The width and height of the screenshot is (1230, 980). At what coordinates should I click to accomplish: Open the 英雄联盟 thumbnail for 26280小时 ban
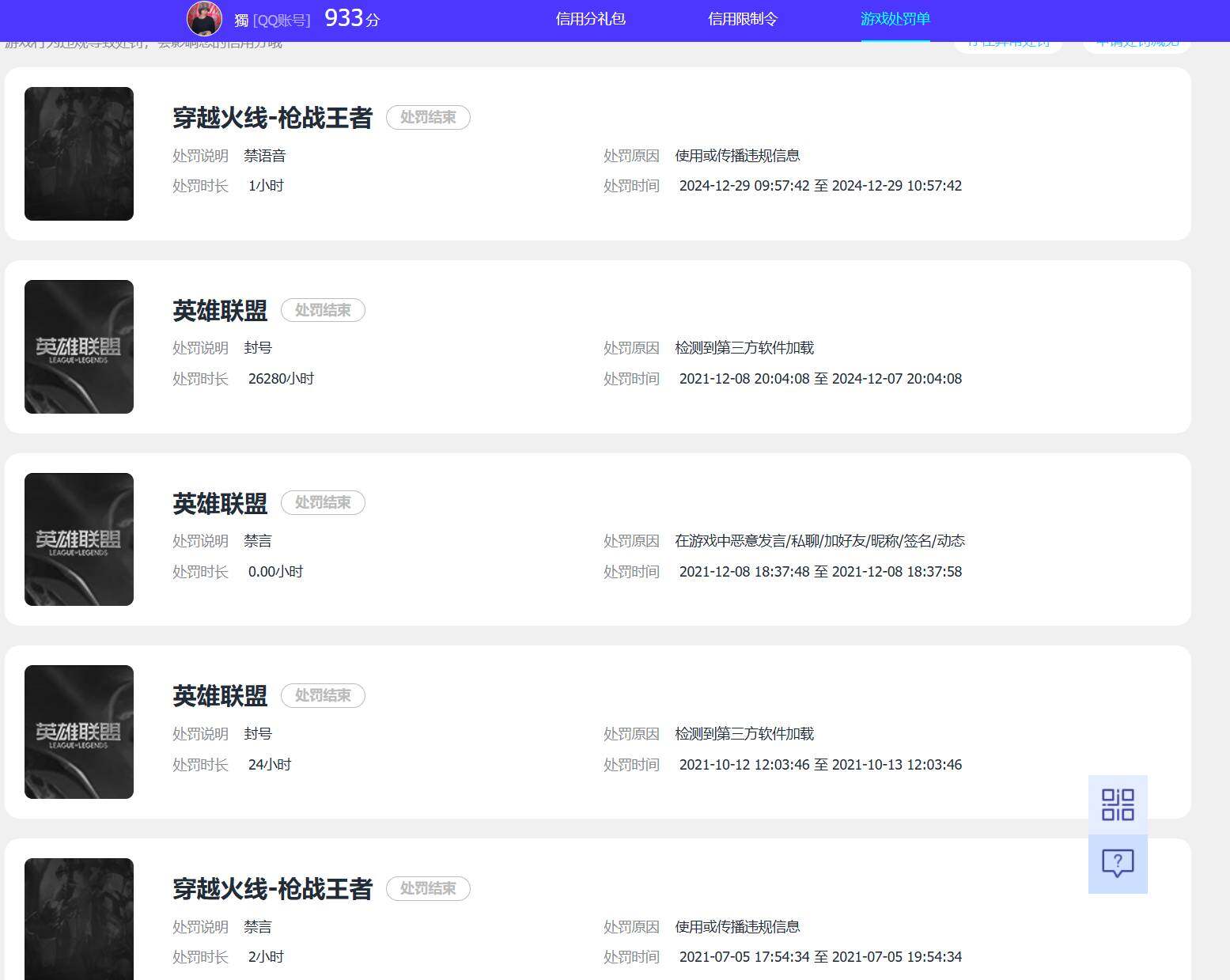point(79,346)
